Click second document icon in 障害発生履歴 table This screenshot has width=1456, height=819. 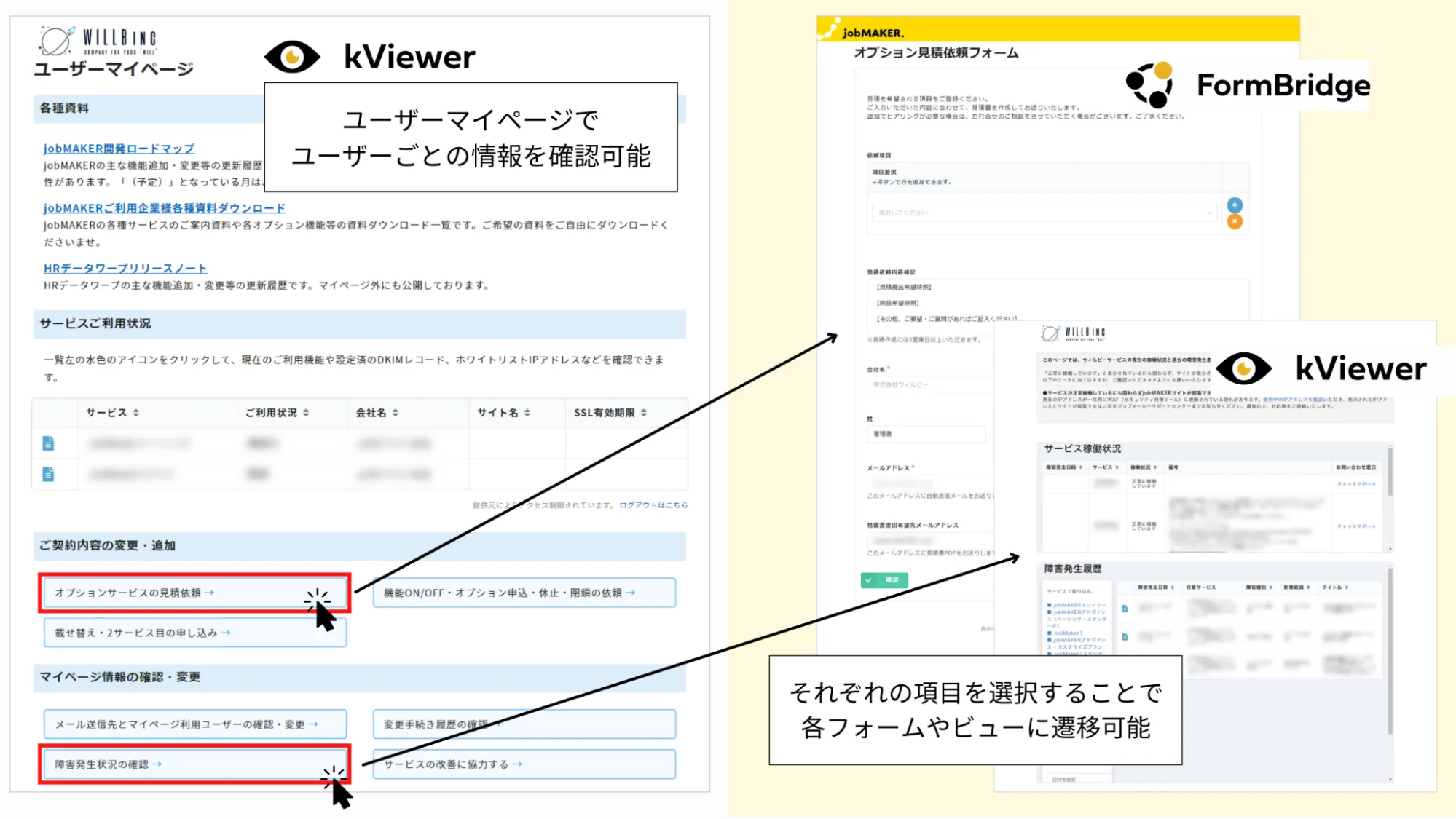click(1125, 636)
